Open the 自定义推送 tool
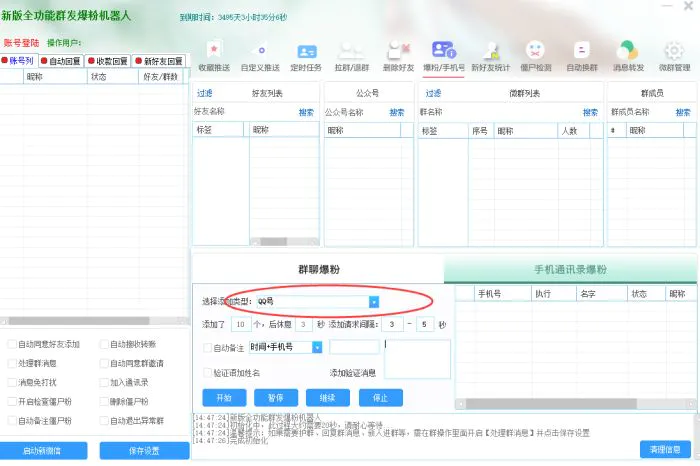This screenshot has width=700, height=466. (x=260, y=56)
